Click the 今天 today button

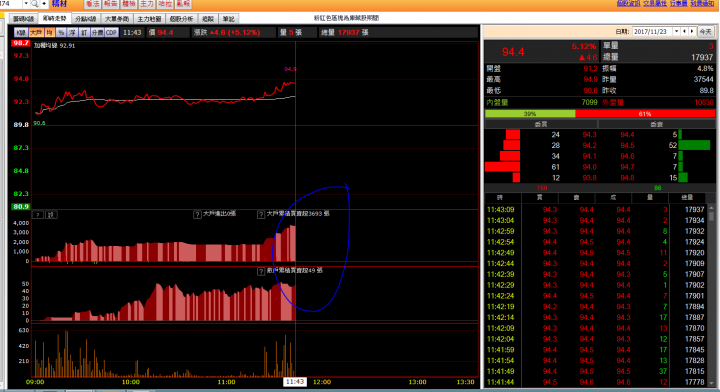coord(705,32)
